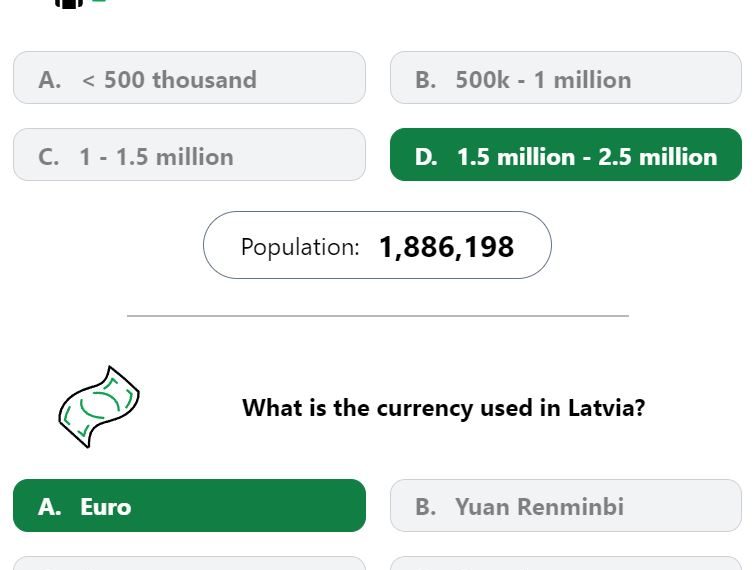
Task: Select answer B. 500k - 1 million
Action: point(566,78)
